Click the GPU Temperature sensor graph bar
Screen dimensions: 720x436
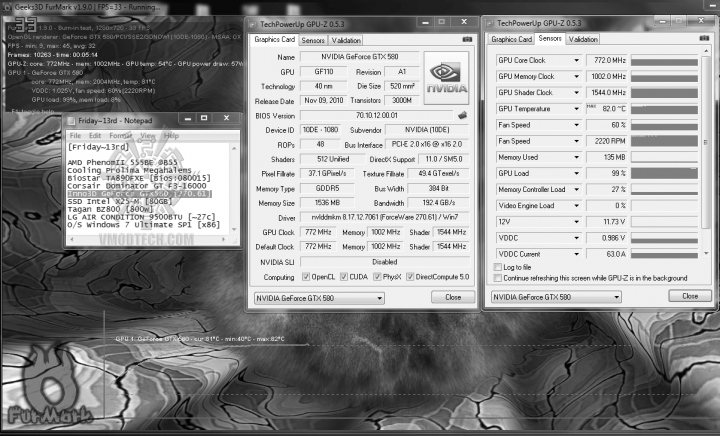(664, 109)
